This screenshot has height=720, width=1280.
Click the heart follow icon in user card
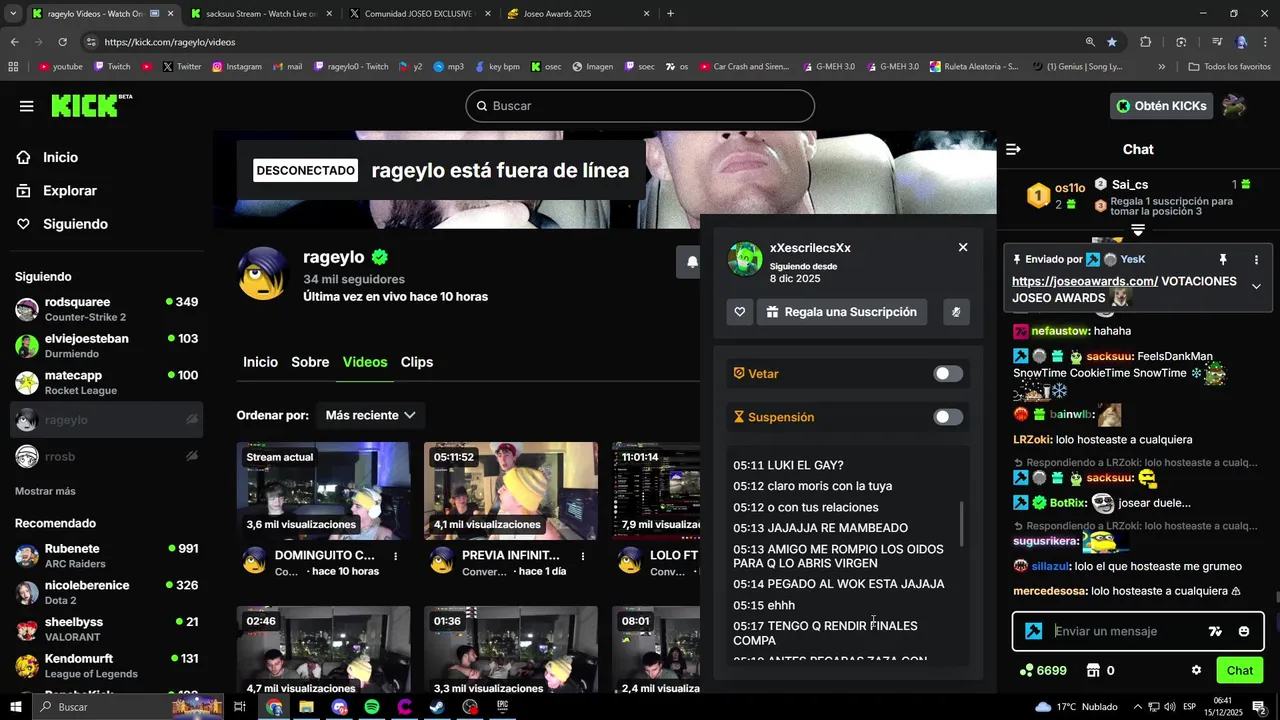740,312
